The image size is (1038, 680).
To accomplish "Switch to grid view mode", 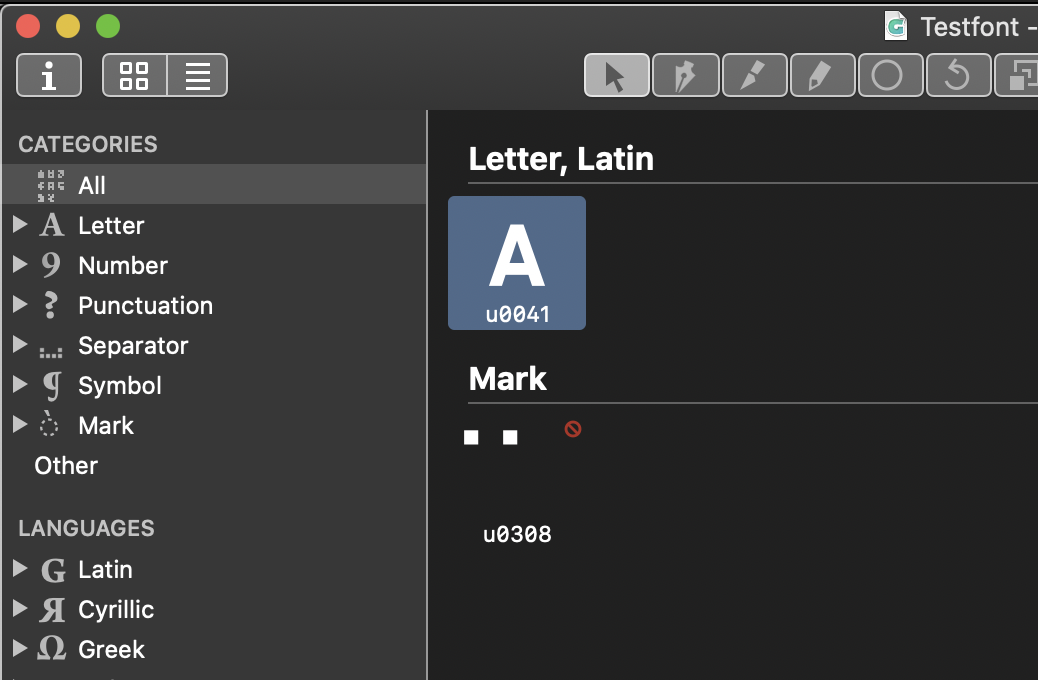I will click(x=134, y=75).
